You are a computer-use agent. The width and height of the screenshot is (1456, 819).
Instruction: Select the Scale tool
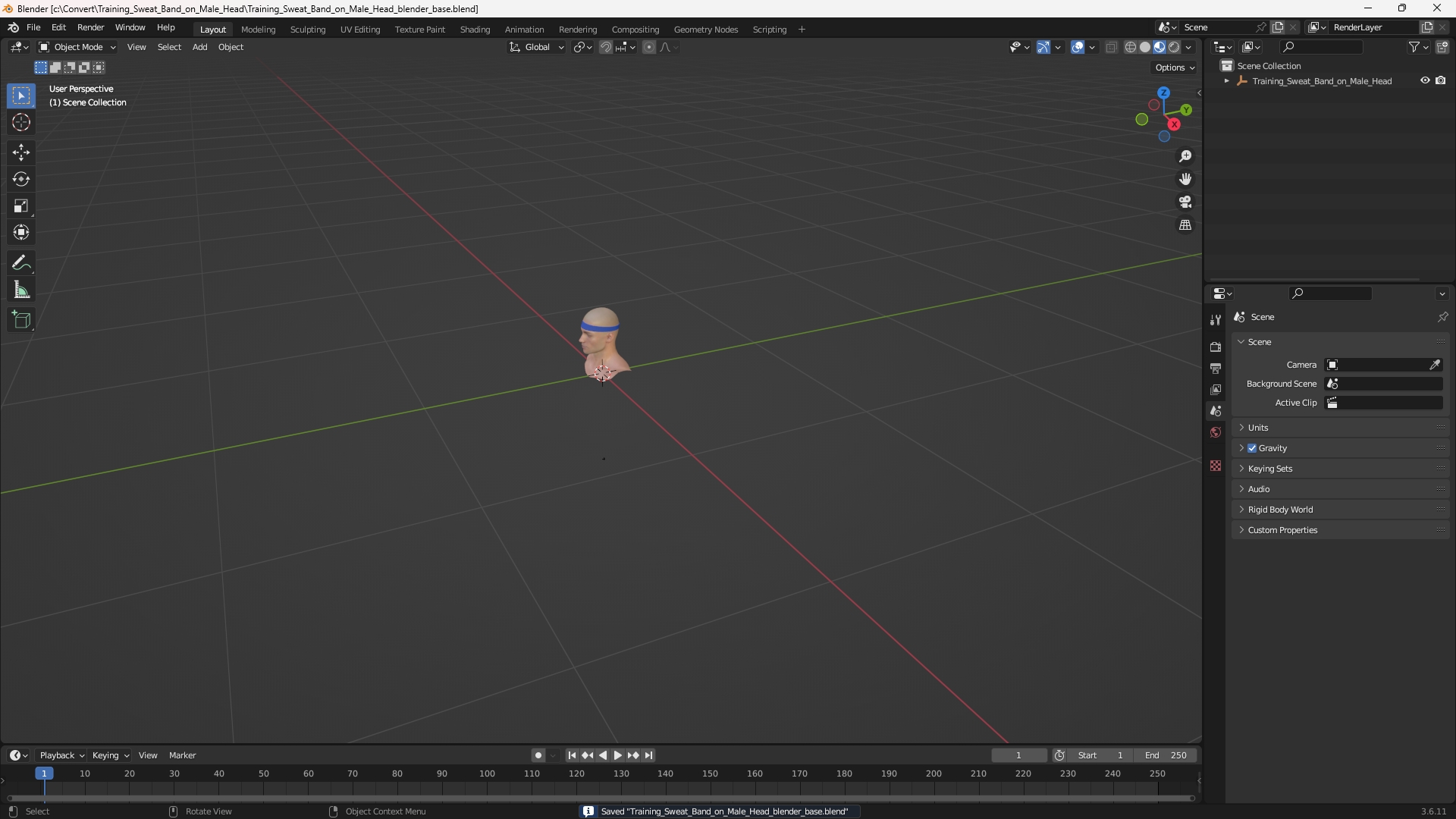[x=21, y=206]
